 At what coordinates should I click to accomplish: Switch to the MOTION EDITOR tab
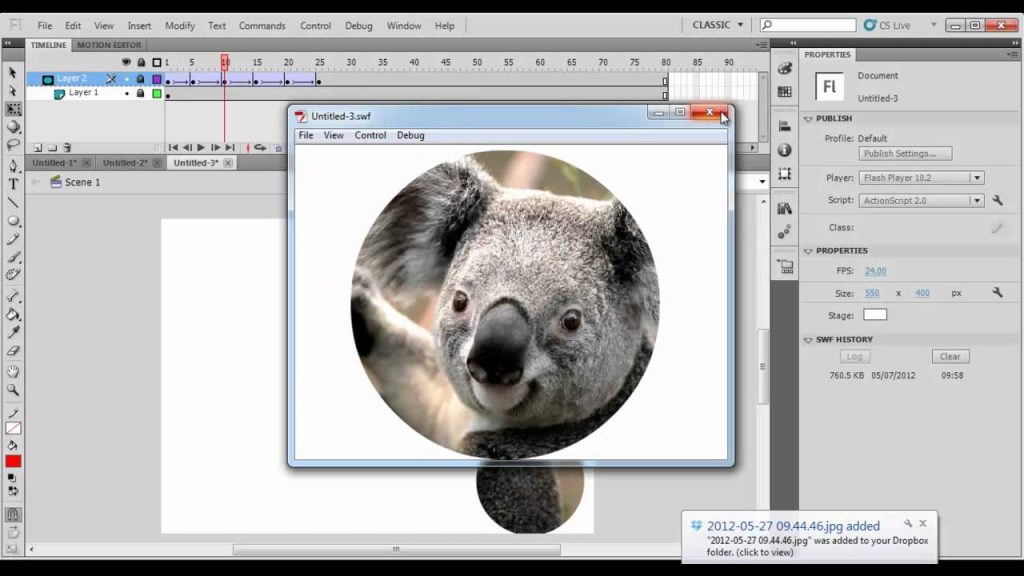109,45
